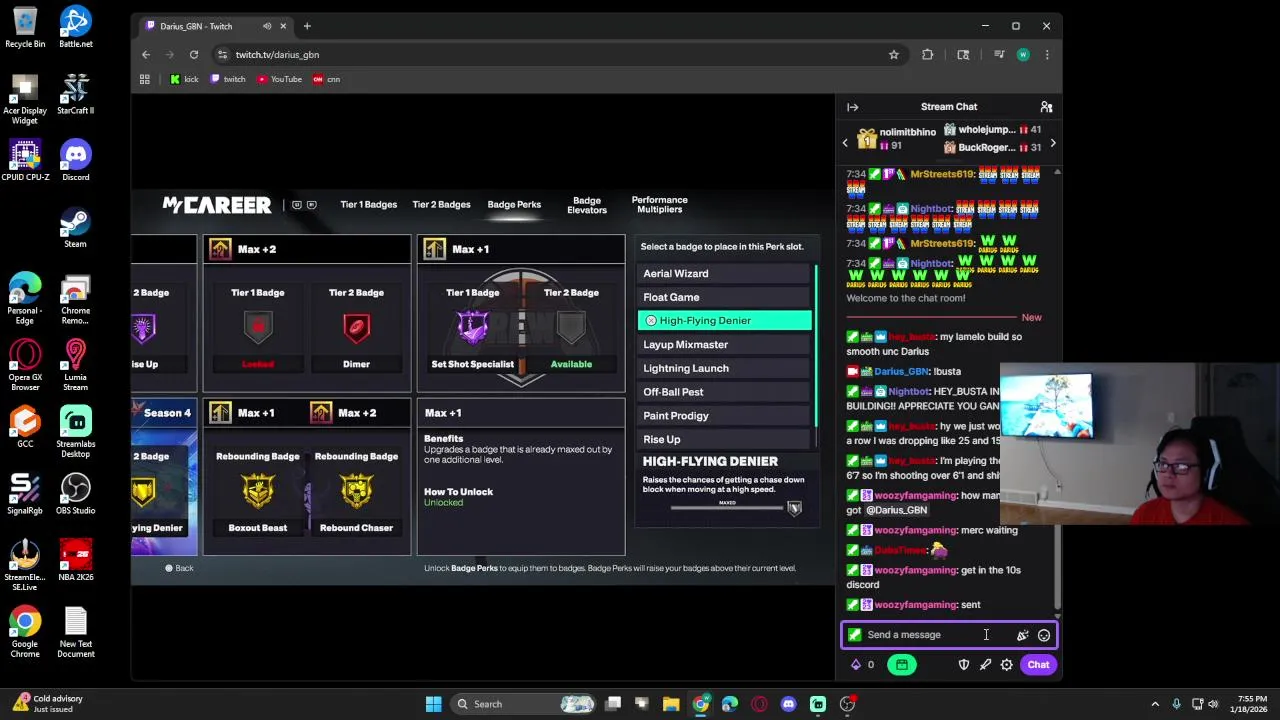Click the Dimer badge icon
The height and width of the screenshot is (720, 1280).
click(x=356, y=327)
